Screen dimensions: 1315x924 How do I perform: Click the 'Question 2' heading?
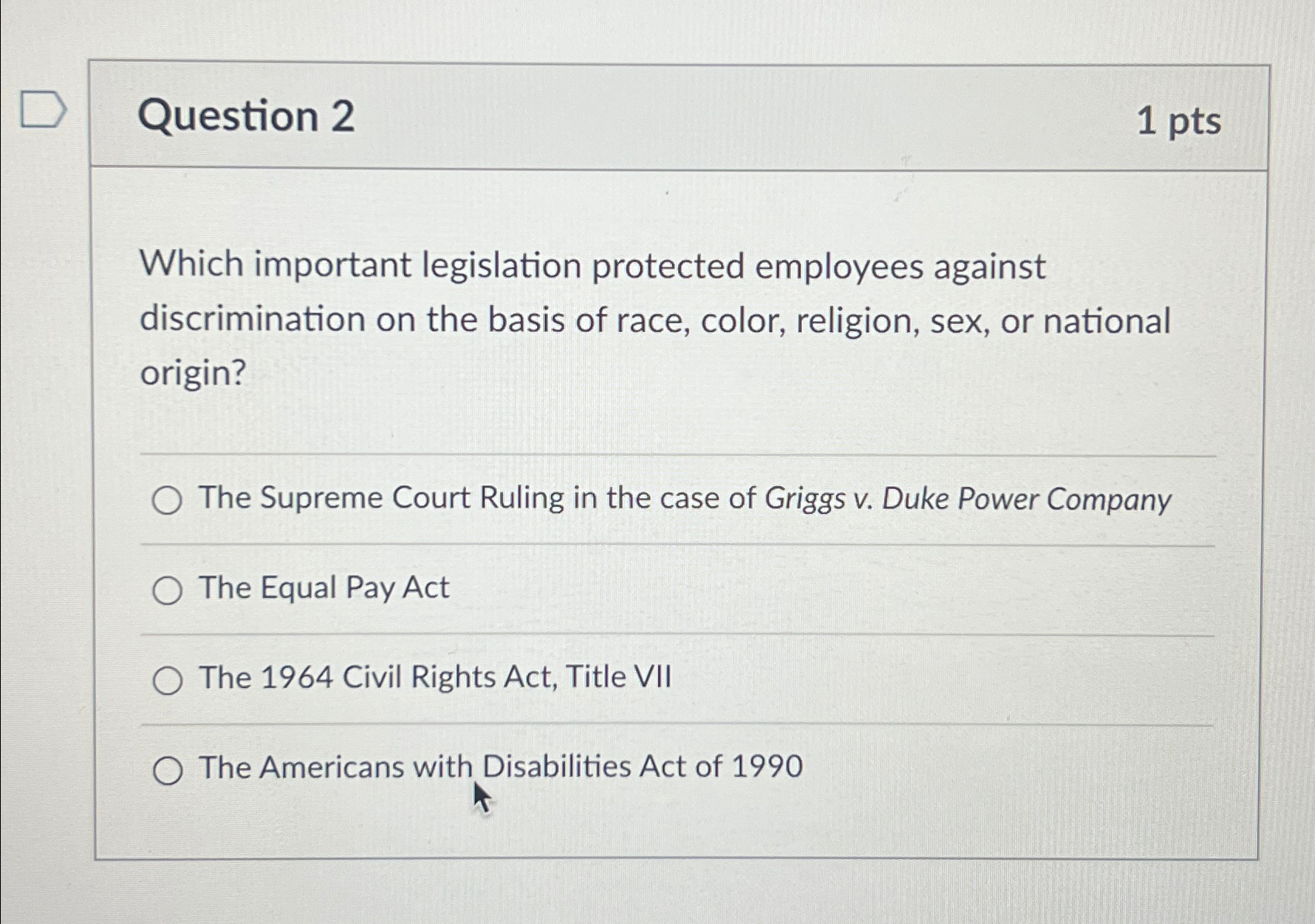click(x=248, y=118)
